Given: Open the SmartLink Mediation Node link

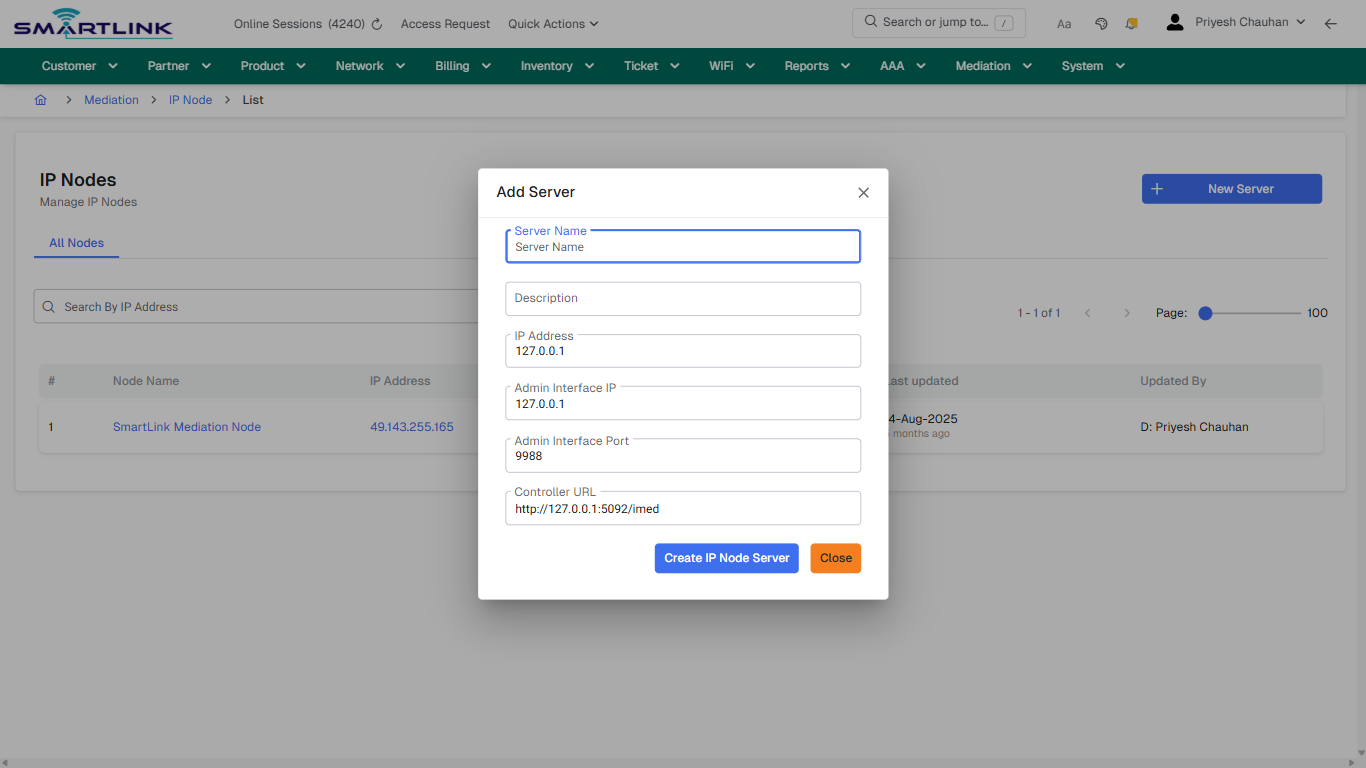Looking at the screenshot, I should click(186, 427).
